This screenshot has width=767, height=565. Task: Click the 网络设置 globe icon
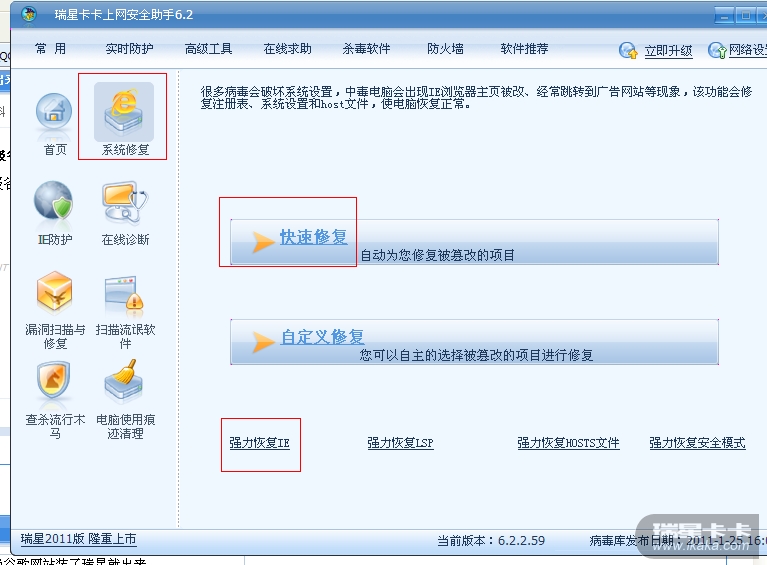(717, 50)
